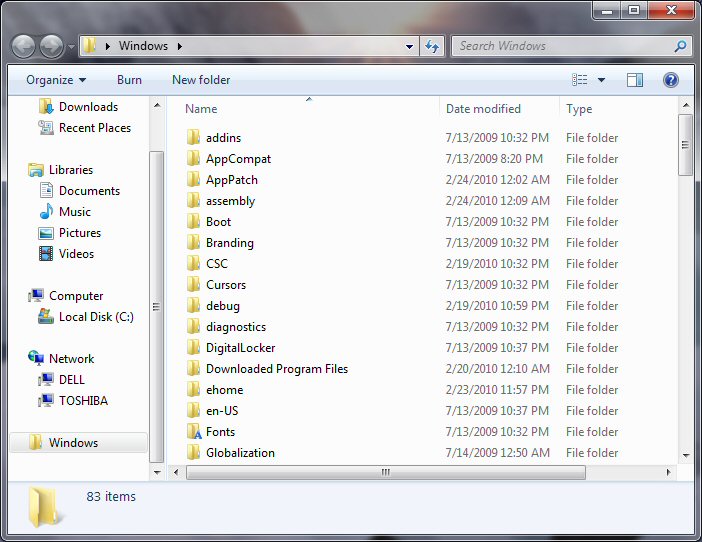Click the Back navigation arrow button
The height and width of the screenshot is (542, 702).
[x=24, y=46]
